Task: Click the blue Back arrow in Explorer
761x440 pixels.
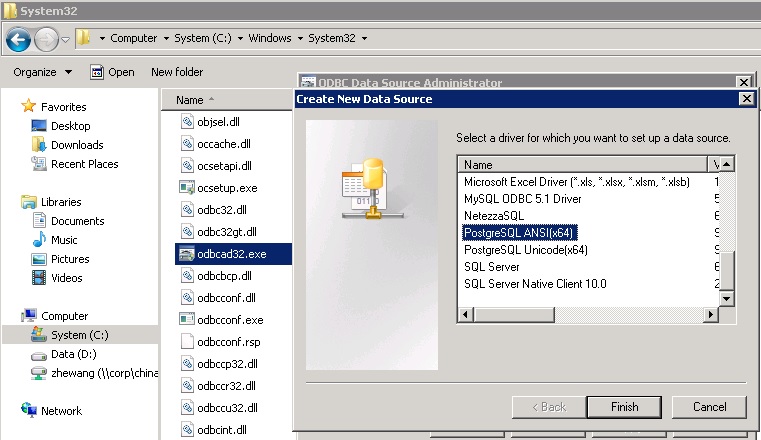Action: [18, 40]
